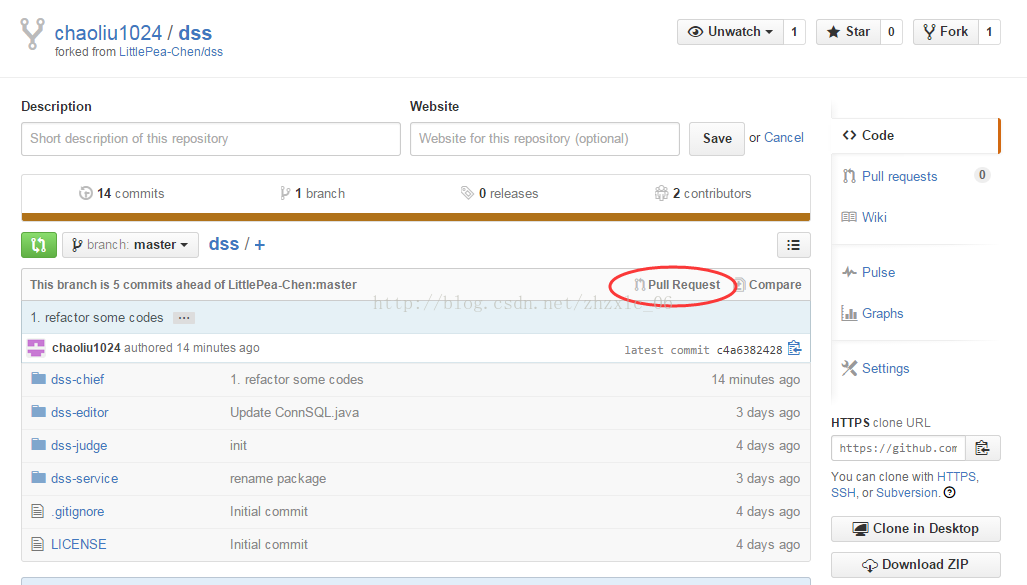The height and width of the screenshot is (585, 1027).
Task: Click the contributors people icon
Action: point(662,193)
